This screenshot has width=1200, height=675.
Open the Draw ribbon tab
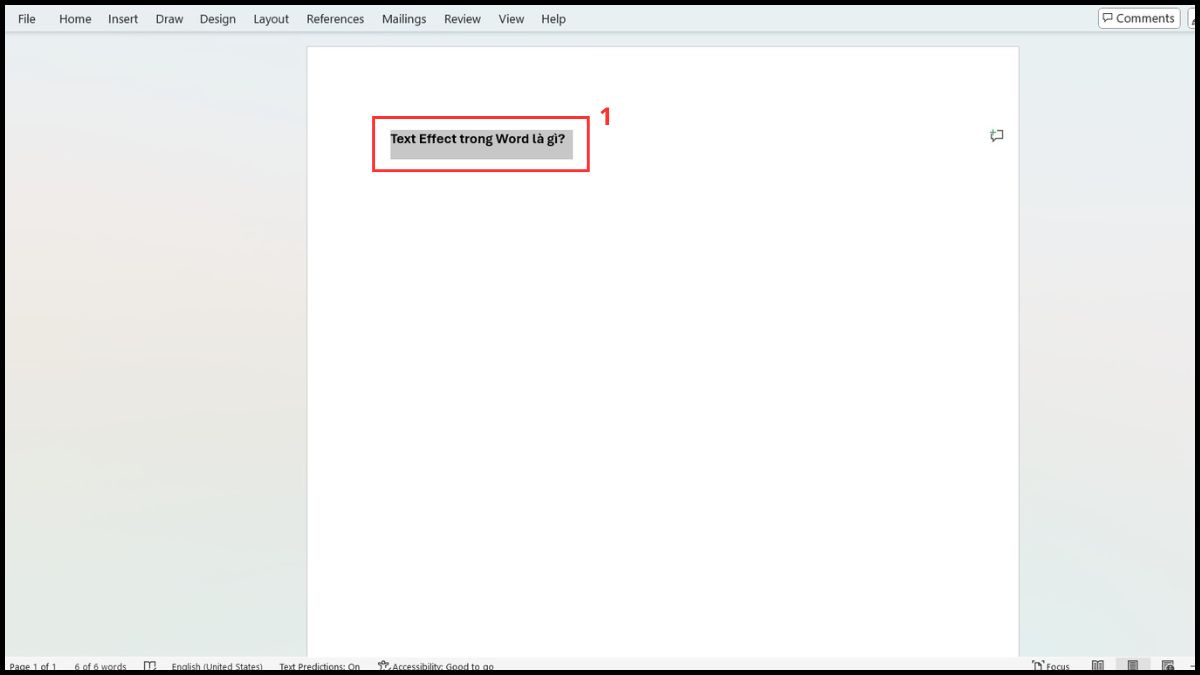pyautogui.click(x=169, y=19)
